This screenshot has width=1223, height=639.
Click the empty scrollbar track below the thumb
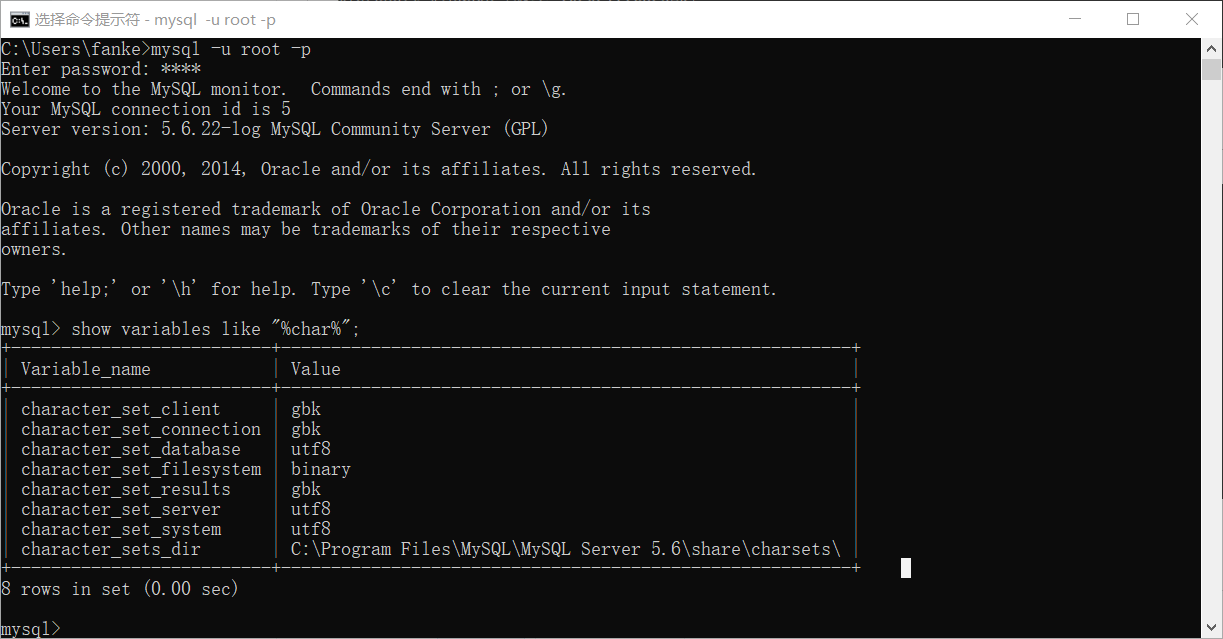(x=1212, y=350)
